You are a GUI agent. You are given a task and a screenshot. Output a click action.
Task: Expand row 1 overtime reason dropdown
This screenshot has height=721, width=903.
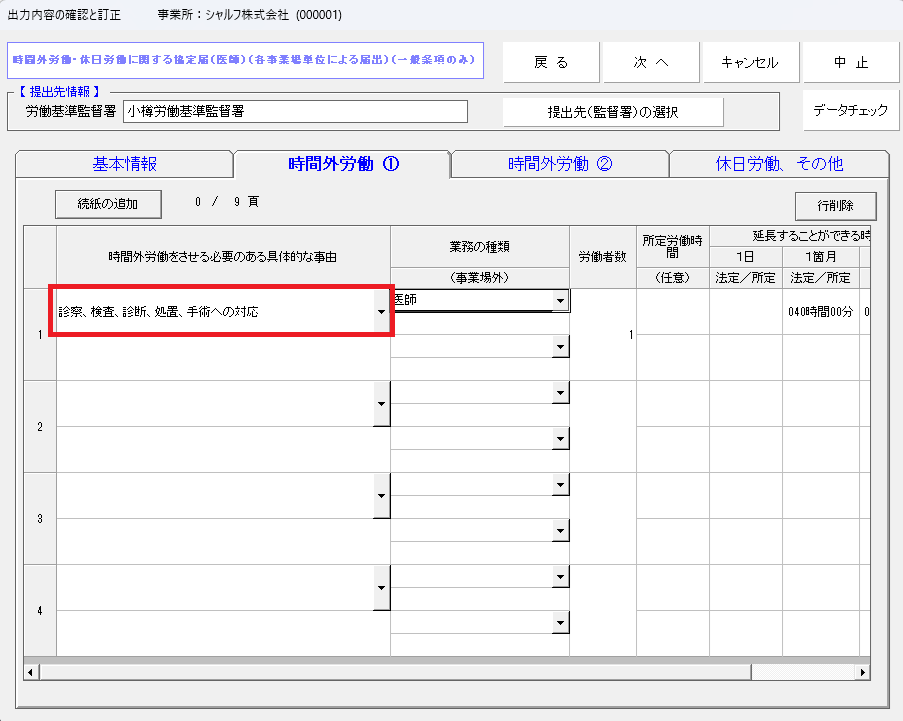click(381, 312)
